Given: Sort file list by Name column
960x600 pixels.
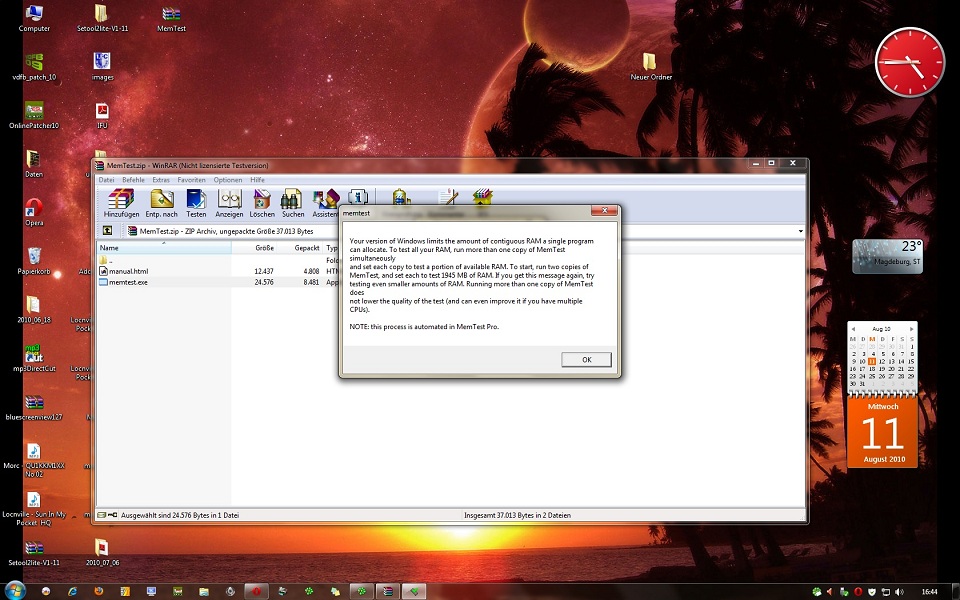Looking at the screenshot, I should [160, 247].
